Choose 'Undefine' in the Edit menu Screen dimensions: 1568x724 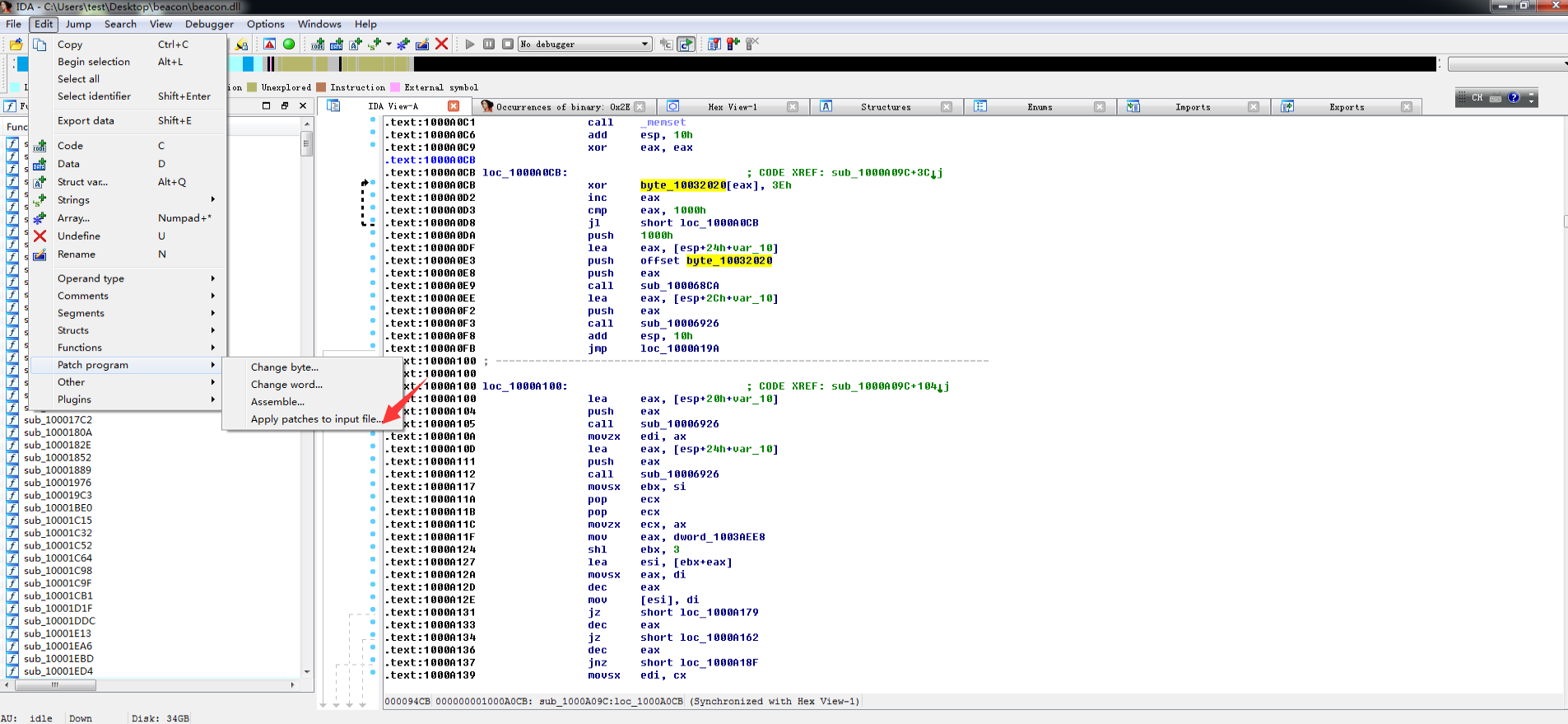click(x=128, y=236)
